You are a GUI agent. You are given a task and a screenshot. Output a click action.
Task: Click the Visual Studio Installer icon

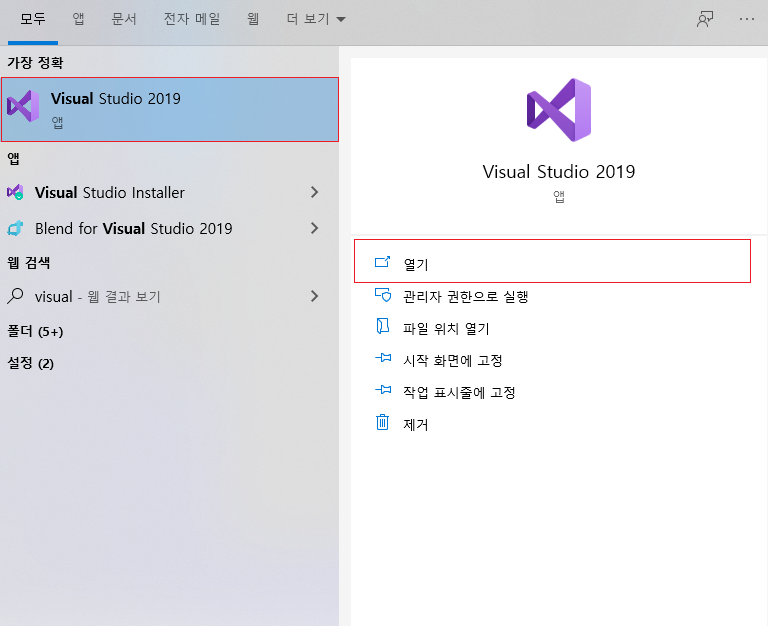(x=15, y=192)
